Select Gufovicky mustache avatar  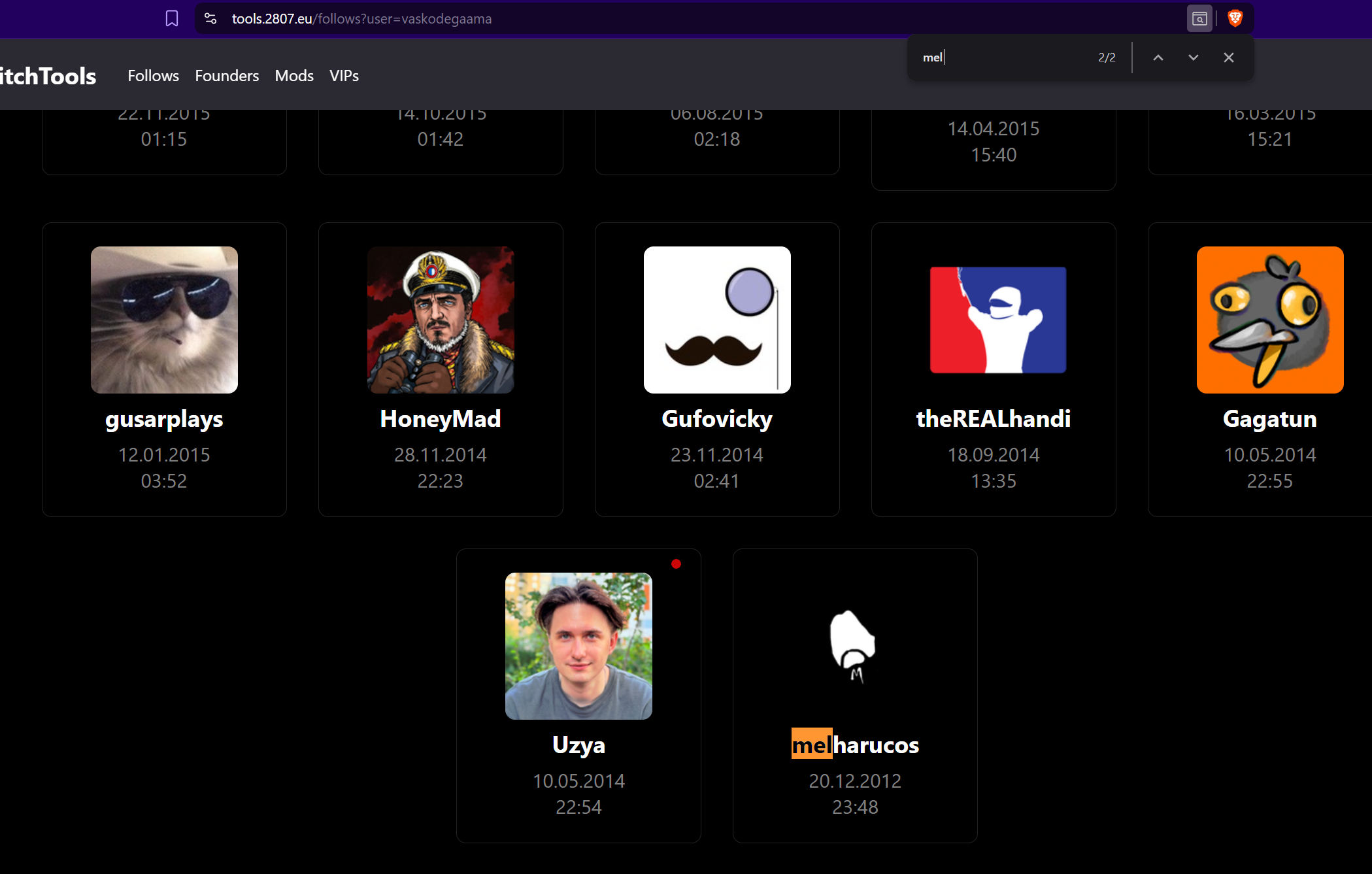(x=717, y=320)
